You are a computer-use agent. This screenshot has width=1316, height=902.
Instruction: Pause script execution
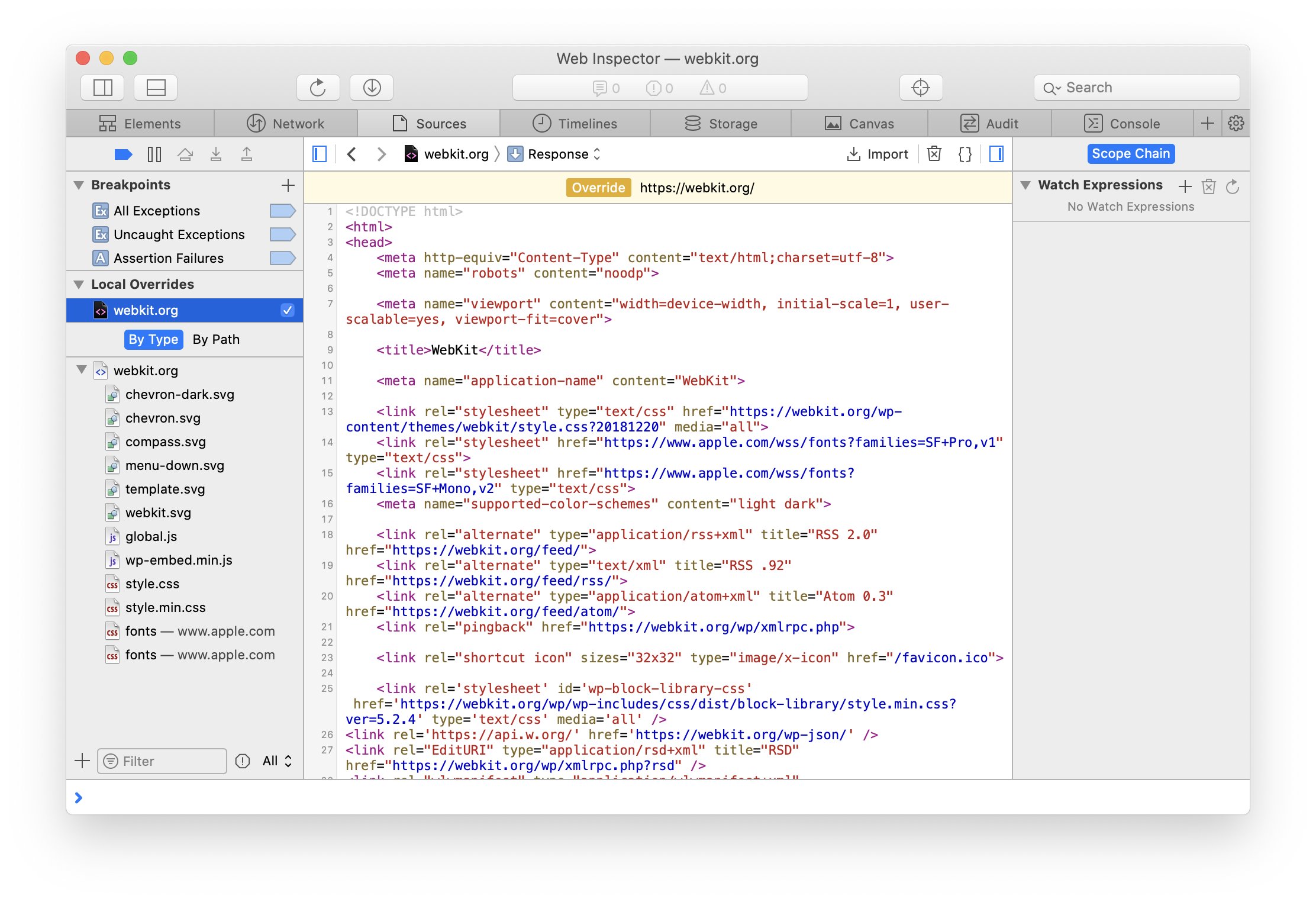click(x=154, y=154)
